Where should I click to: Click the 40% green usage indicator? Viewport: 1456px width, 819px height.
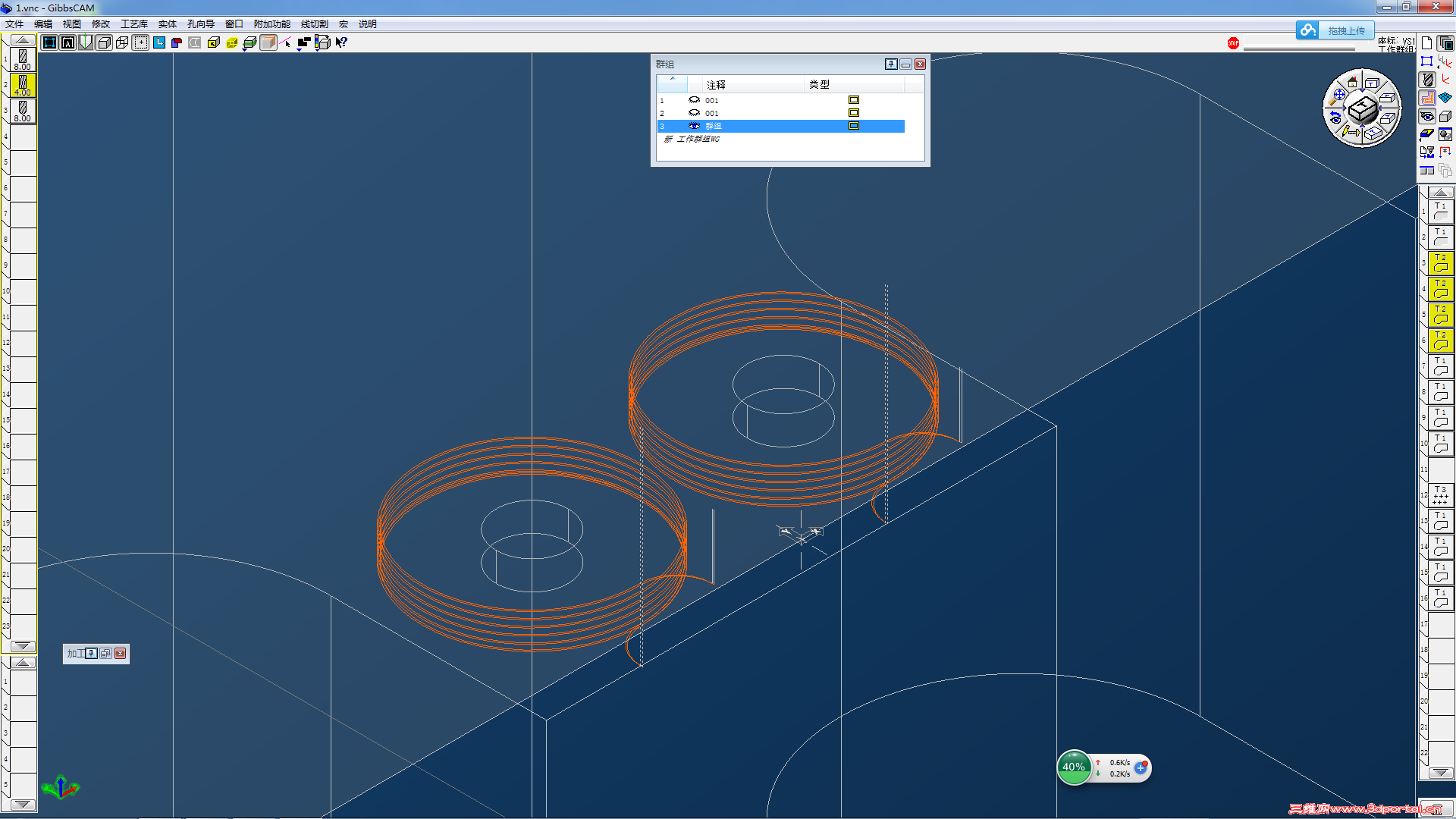coord(1073,767)
